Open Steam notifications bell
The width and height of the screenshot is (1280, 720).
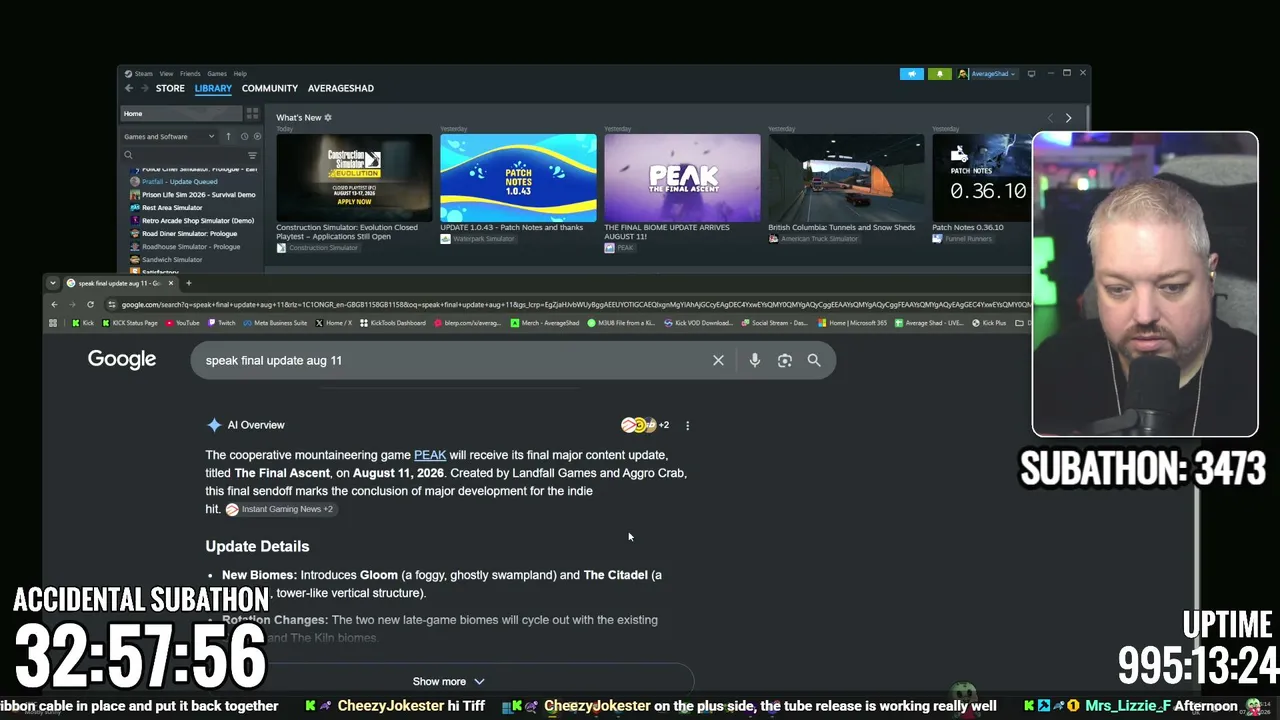click(940, 74)
